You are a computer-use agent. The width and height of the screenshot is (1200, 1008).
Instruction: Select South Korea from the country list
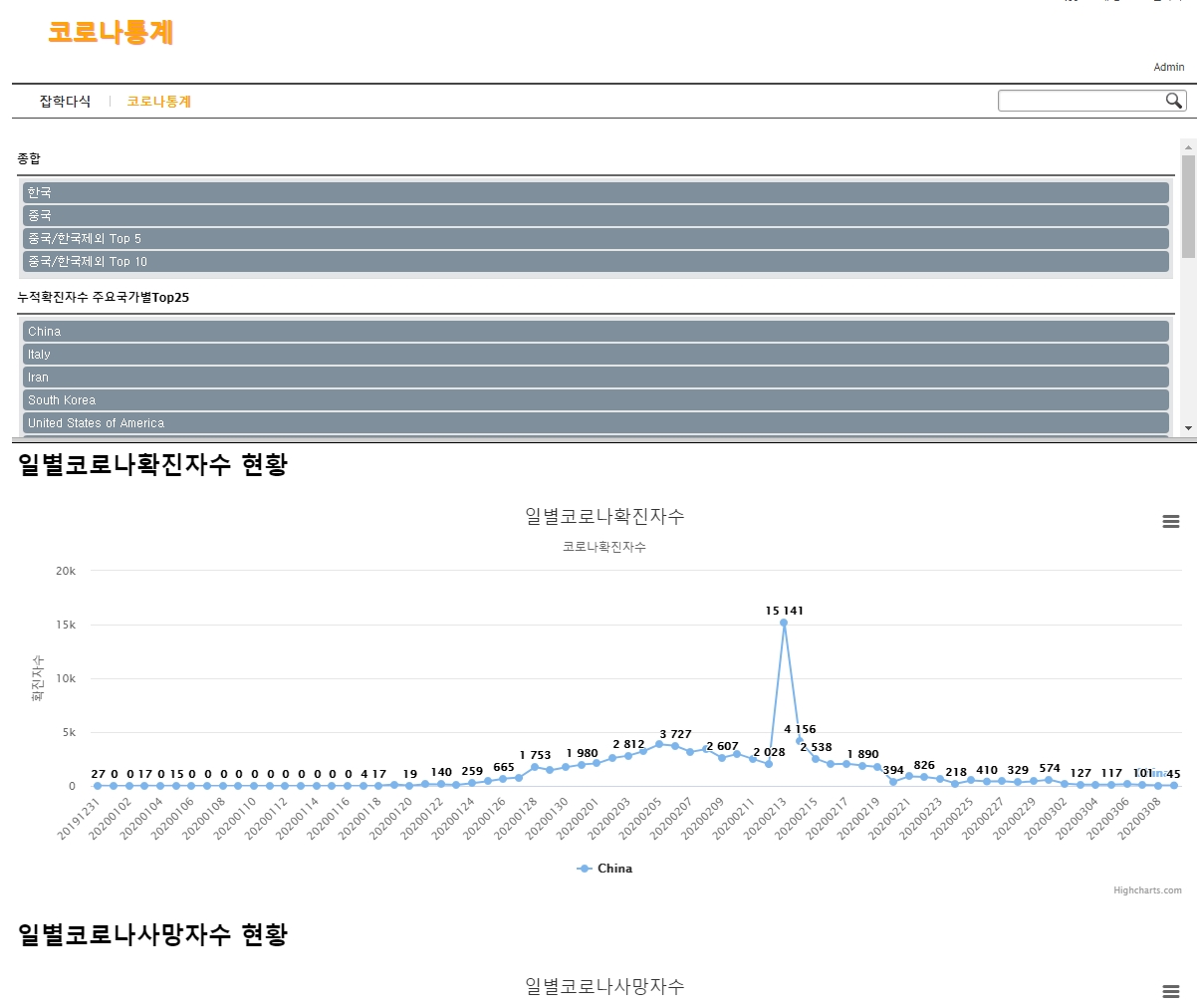point(596,400)
